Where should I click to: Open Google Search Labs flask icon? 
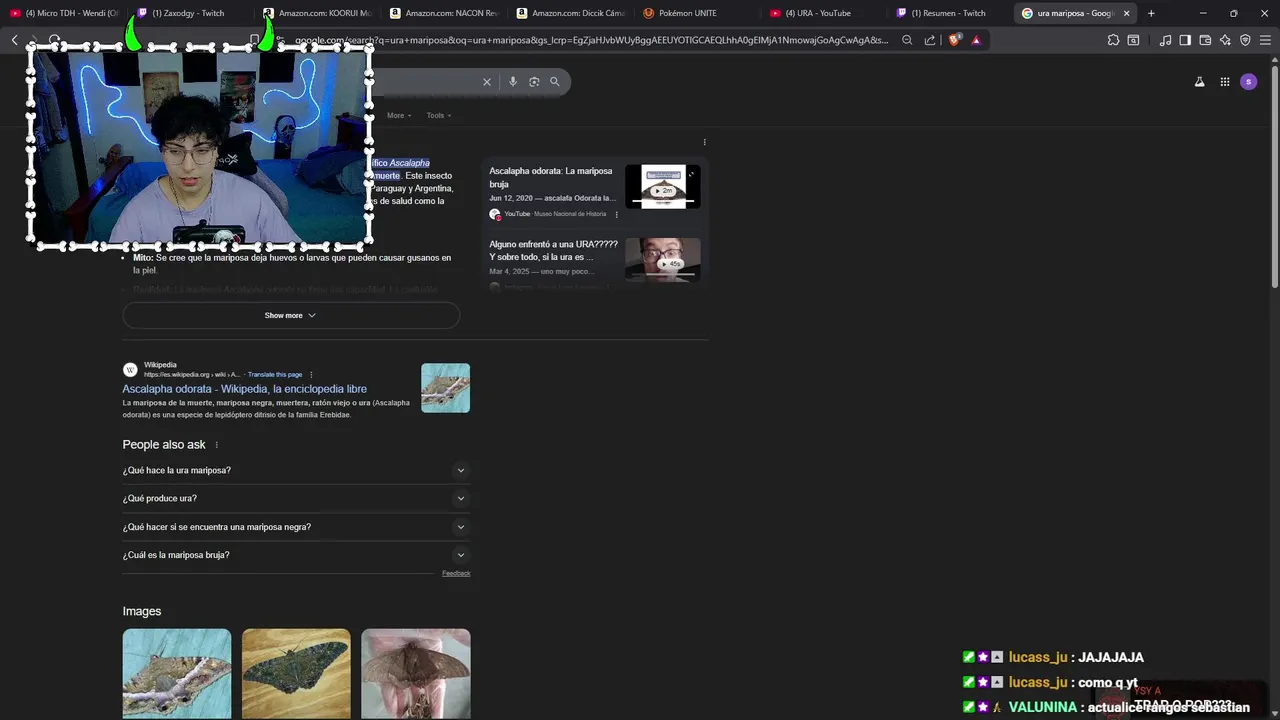[1199, 82]
